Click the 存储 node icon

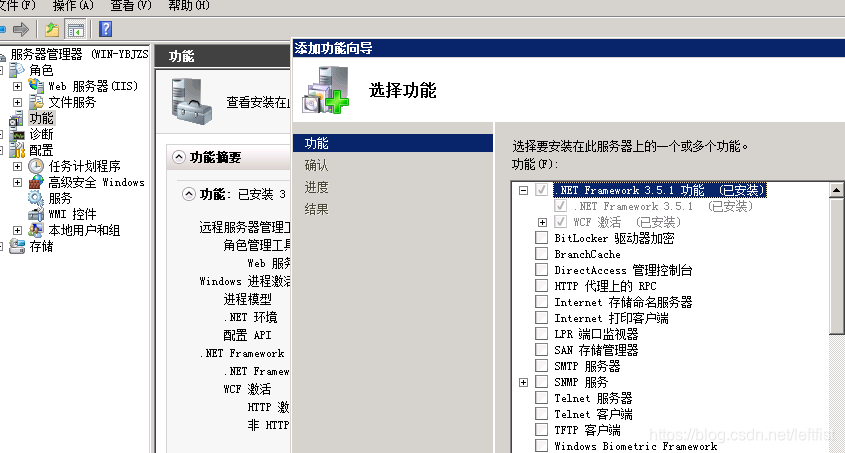point(17,246)
